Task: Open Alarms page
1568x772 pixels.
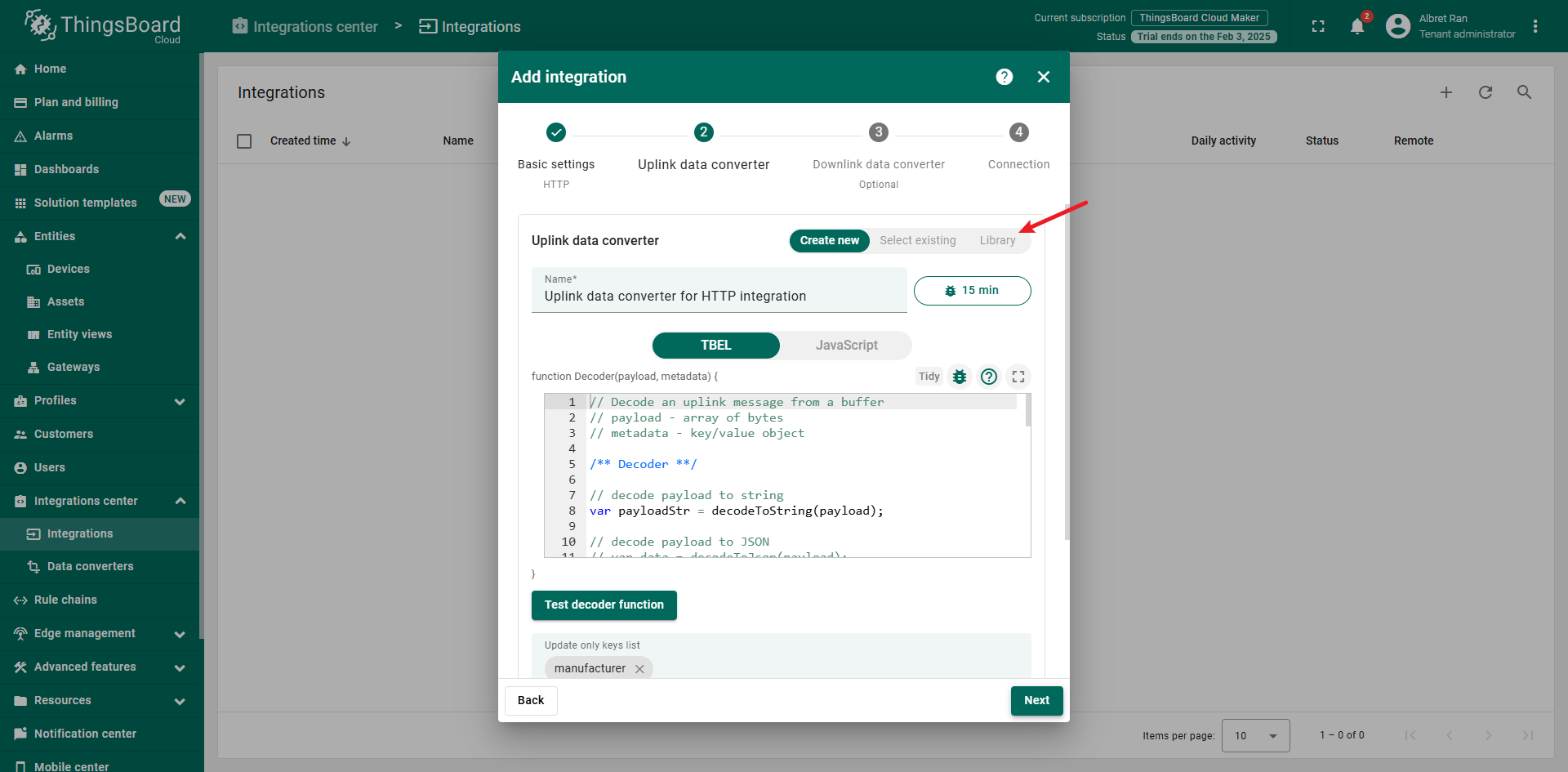Action: click(x=99, y=136)
